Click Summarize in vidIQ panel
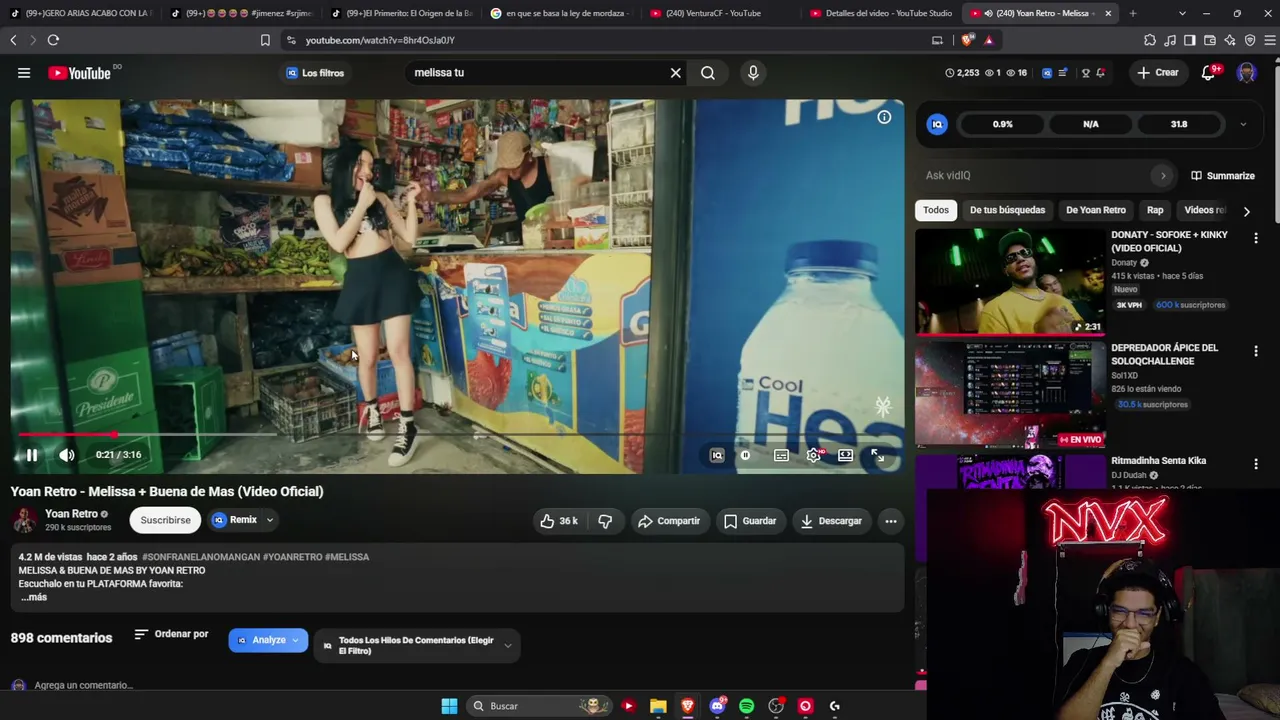Viewport: 1280px width, 720px height. click(x=1222, y=176)
